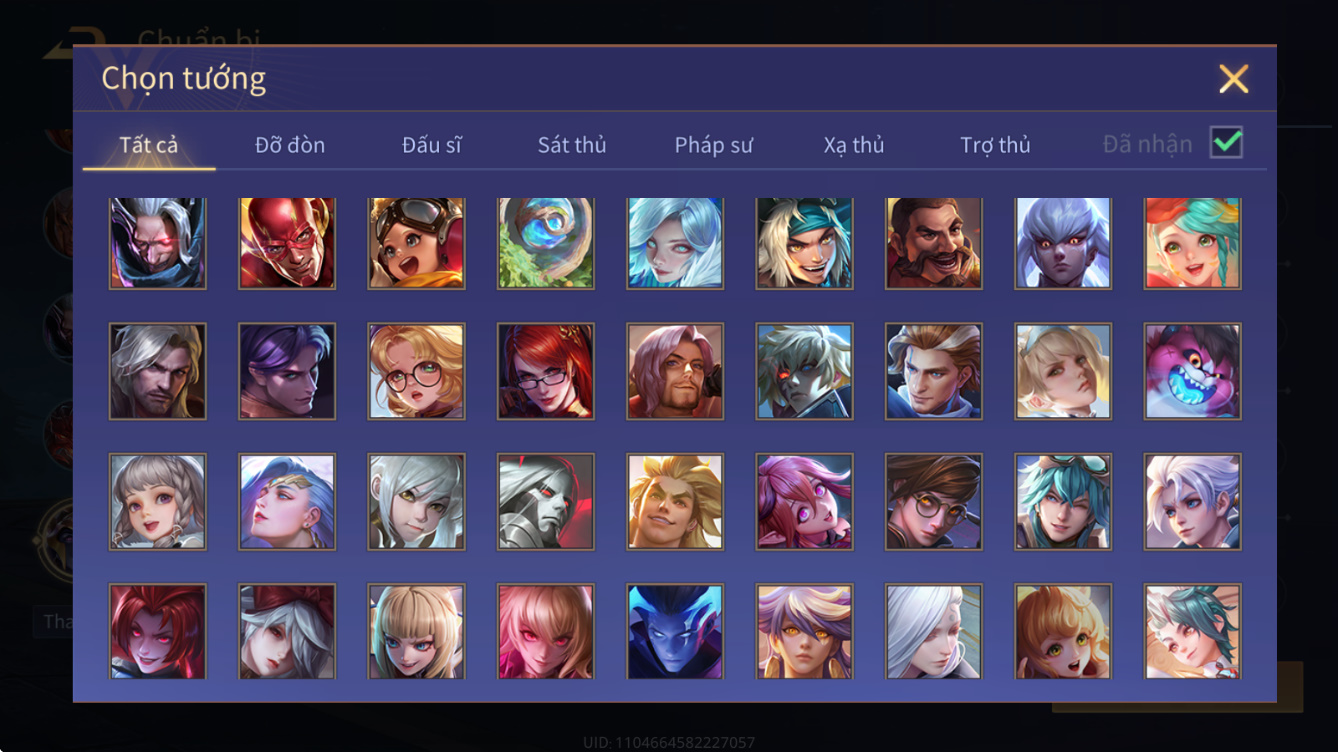Close the Chọn tướng dialog
The height and width of the screenshot is (752, 1338).
click(x=1234, y=79)
